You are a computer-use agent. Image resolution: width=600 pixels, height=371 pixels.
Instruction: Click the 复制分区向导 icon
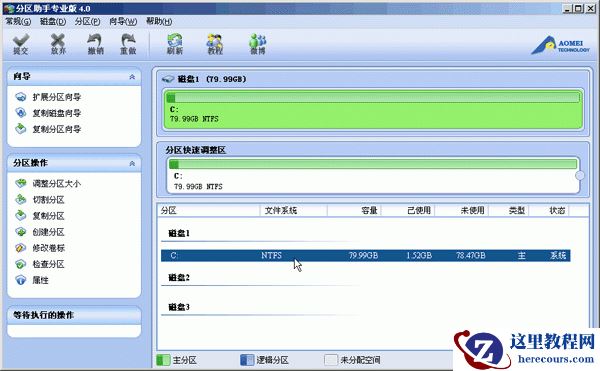point(21,129)
